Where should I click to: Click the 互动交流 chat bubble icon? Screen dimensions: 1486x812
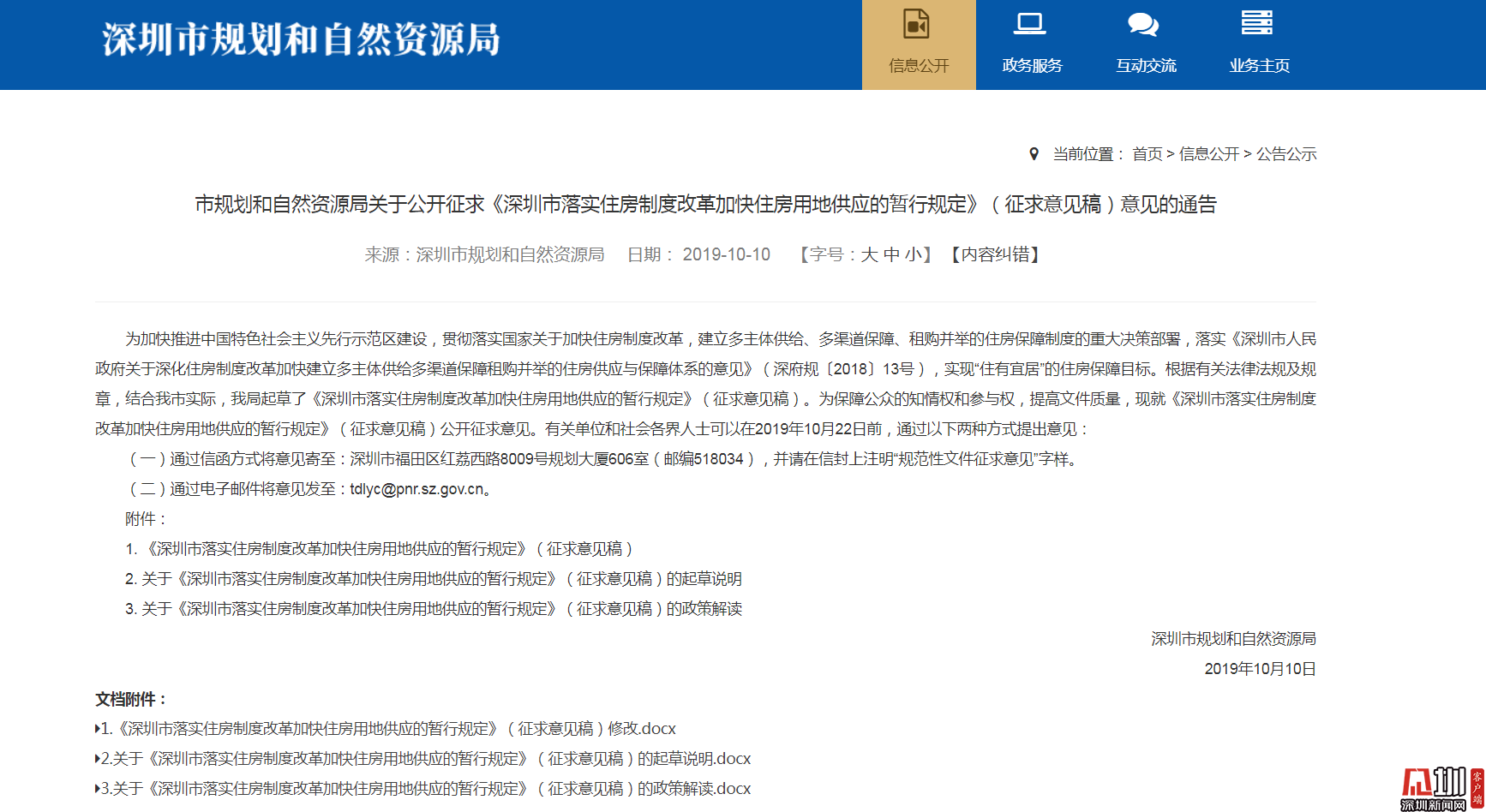click(1143, 24)
